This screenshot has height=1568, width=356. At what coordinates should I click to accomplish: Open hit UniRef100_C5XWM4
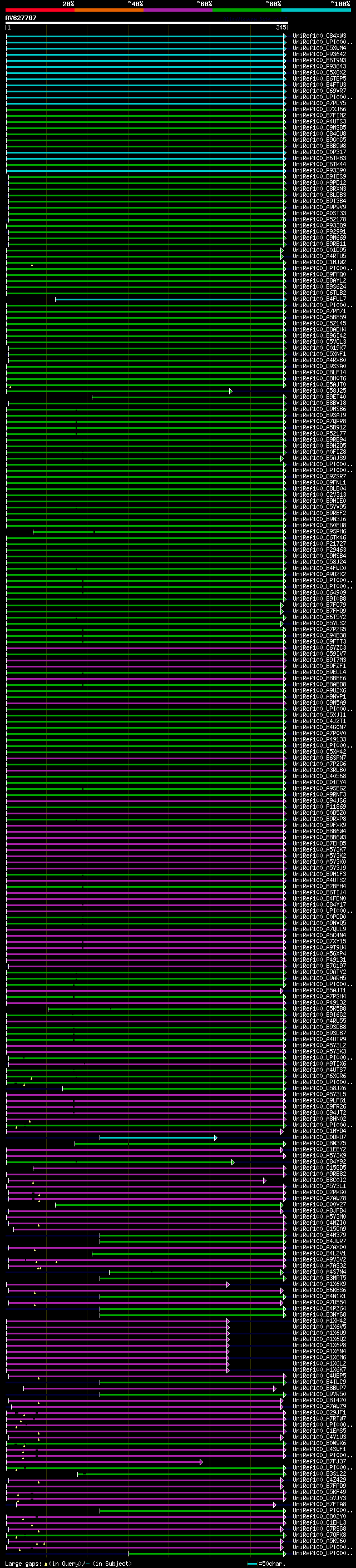[319, 48]
